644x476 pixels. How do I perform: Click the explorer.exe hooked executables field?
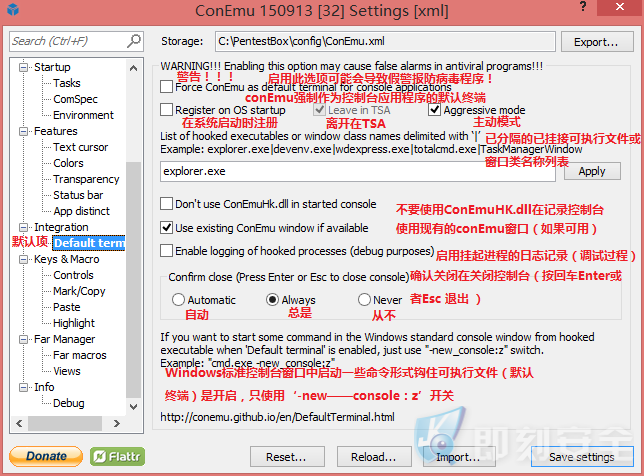coord(358,171)
